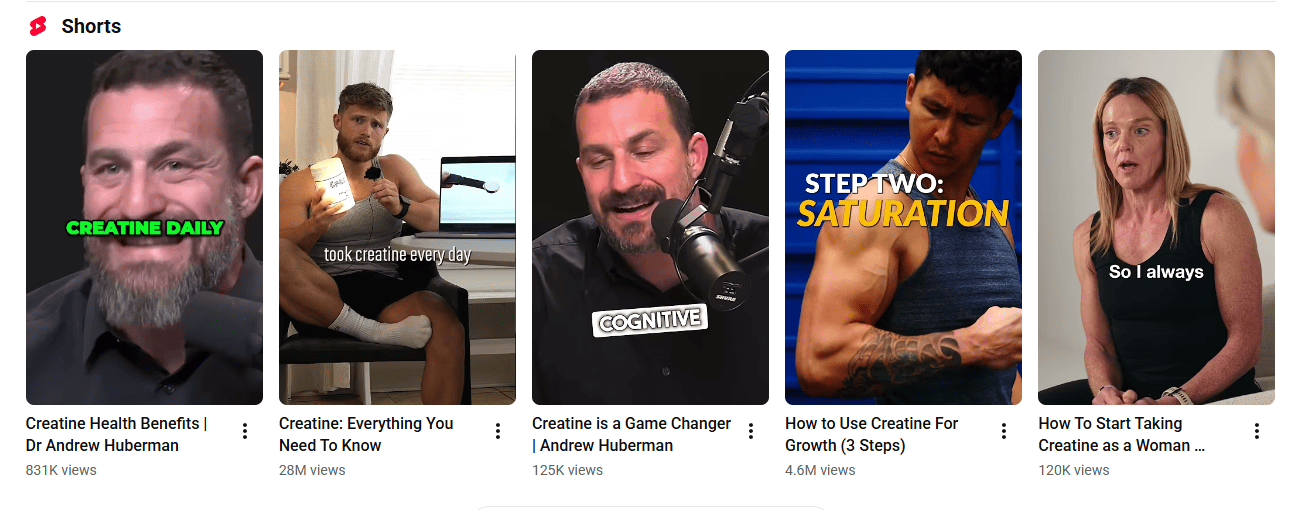Play the 'took creatine every day' short thumbnail
The height and width of the screenshot is (510, 1304).
pos(397,227)
